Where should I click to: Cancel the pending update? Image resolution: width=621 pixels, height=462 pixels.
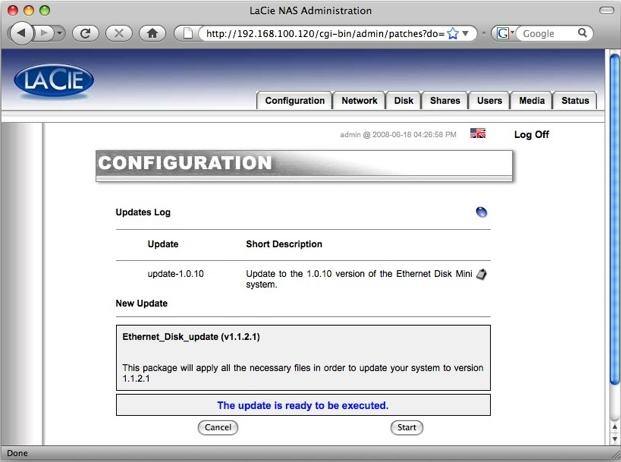click(x=217, y=427)
